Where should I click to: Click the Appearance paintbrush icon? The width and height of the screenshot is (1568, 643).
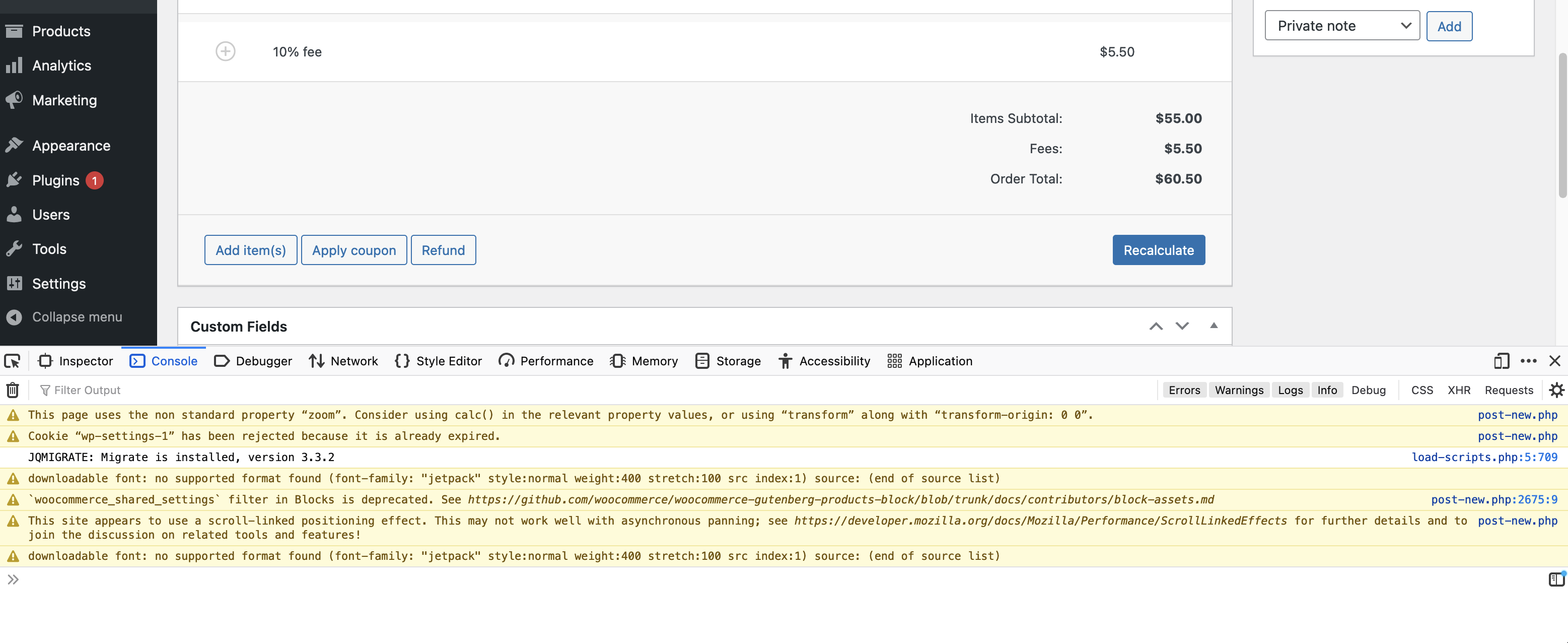[x=15, y=145]
